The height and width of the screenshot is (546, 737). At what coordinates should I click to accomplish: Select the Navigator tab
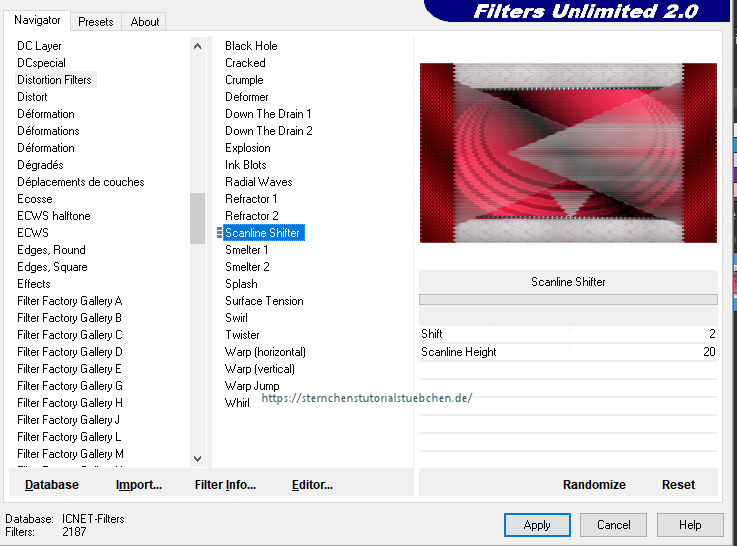tap(38, 20)
